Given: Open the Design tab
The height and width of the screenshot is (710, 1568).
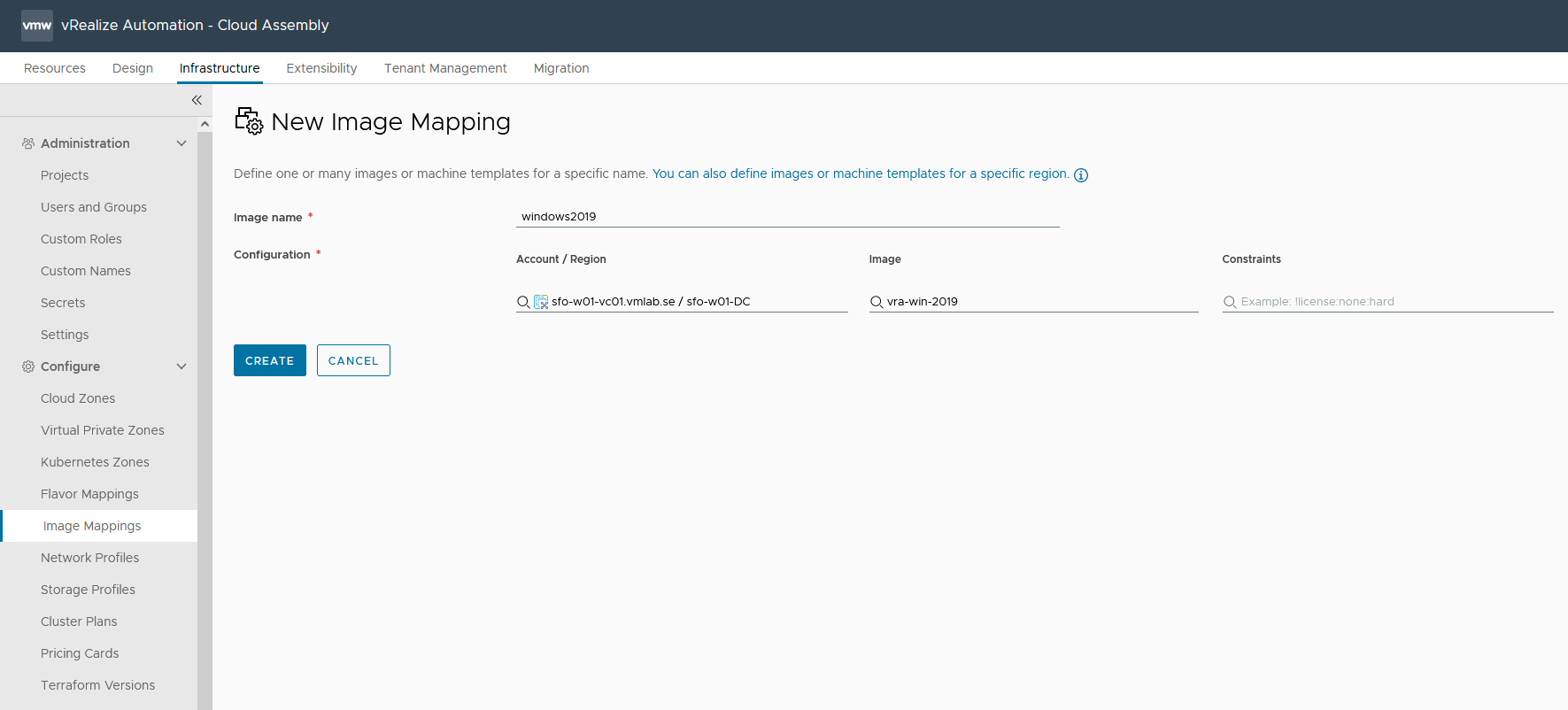Looking at the screenshot, I should [133, 68].
